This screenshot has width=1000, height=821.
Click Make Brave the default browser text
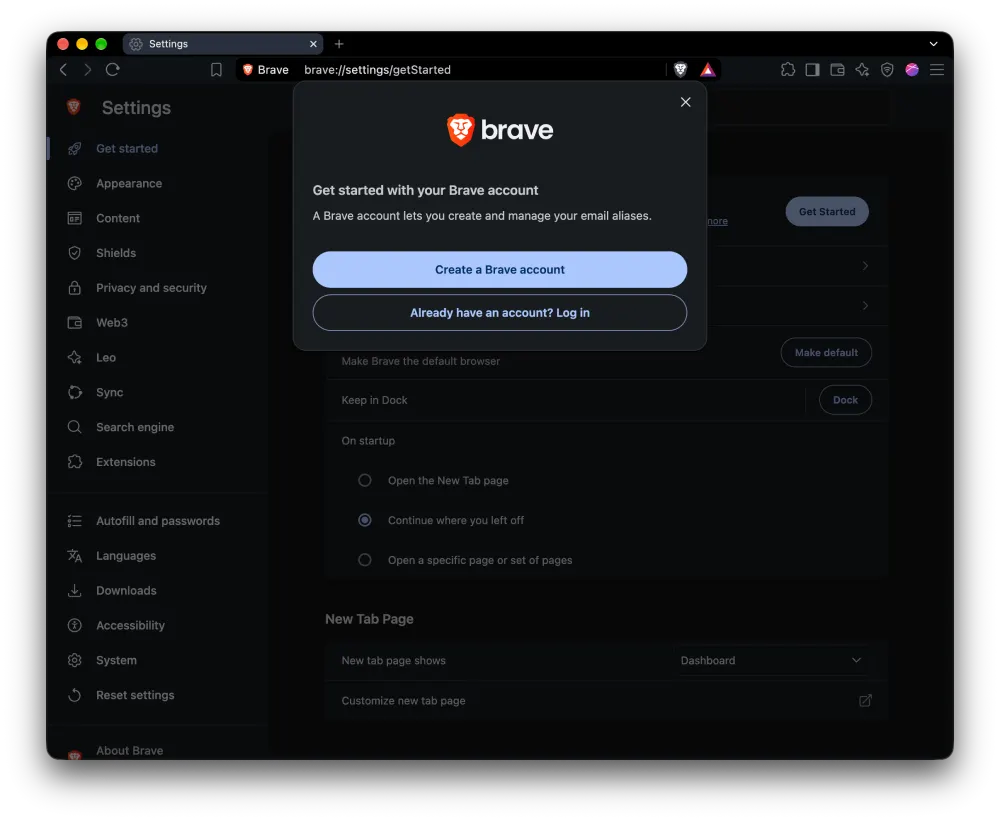point(420,361)
